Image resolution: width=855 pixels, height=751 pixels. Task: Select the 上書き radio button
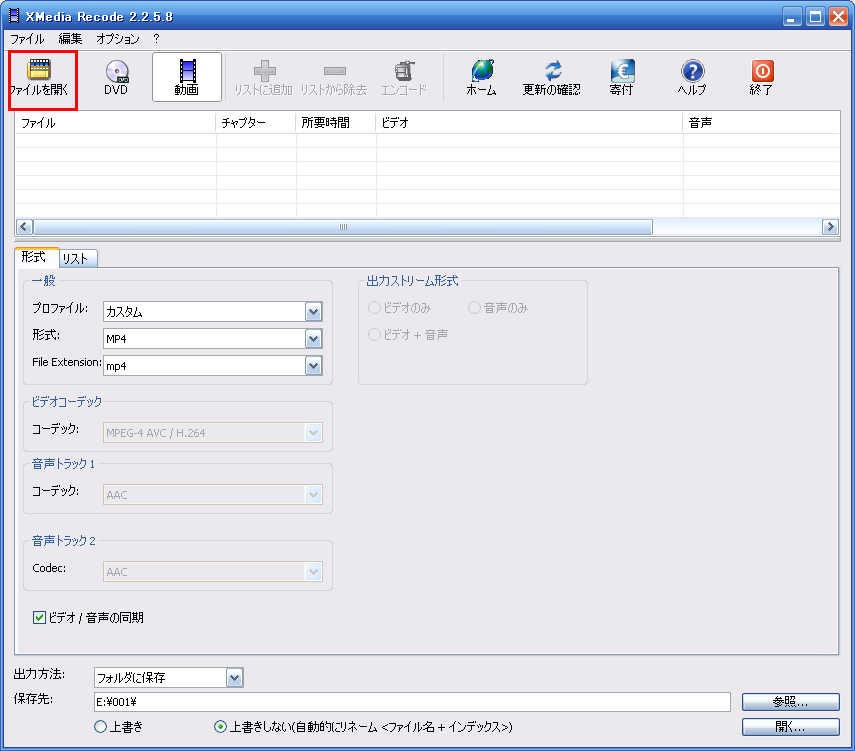(100, 726)
